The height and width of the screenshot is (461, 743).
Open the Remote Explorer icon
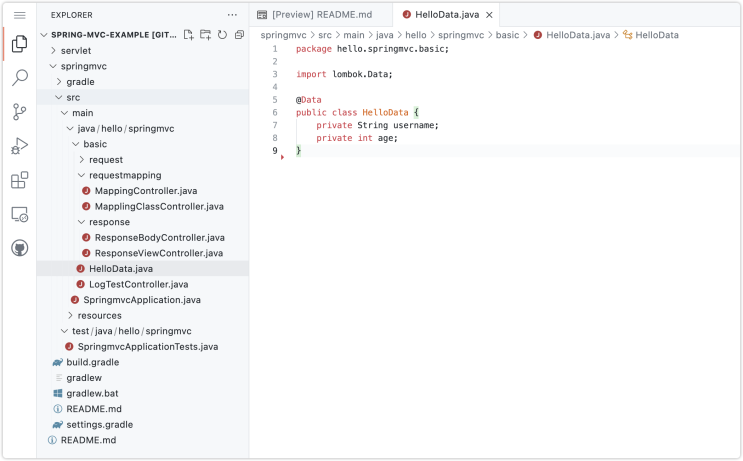coord(19,214)
